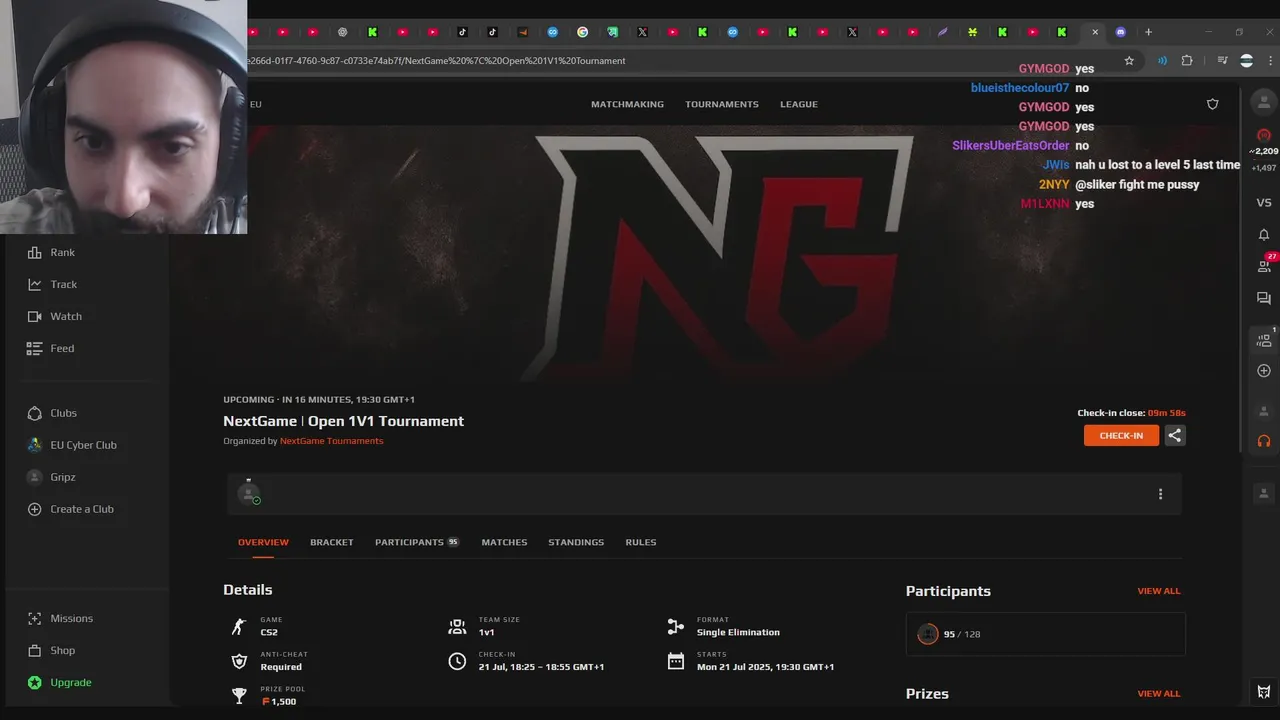Go to Matchmaking in top navigation

(627, 104)
